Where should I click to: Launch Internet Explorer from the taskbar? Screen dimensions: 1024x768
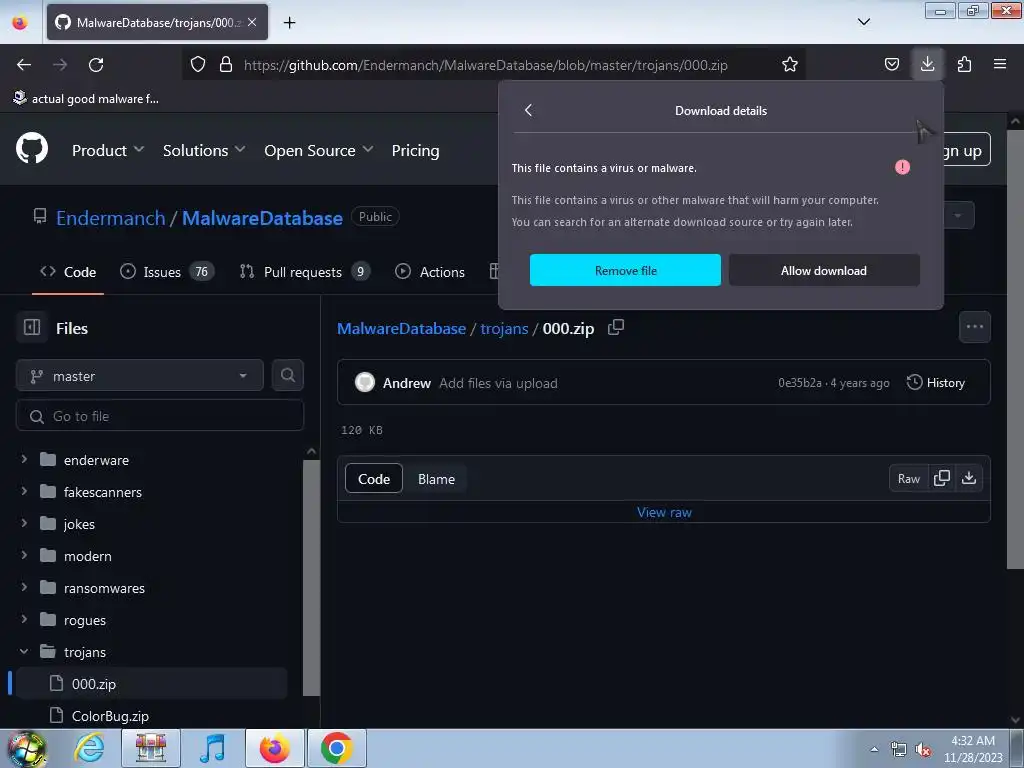point(89,748)
